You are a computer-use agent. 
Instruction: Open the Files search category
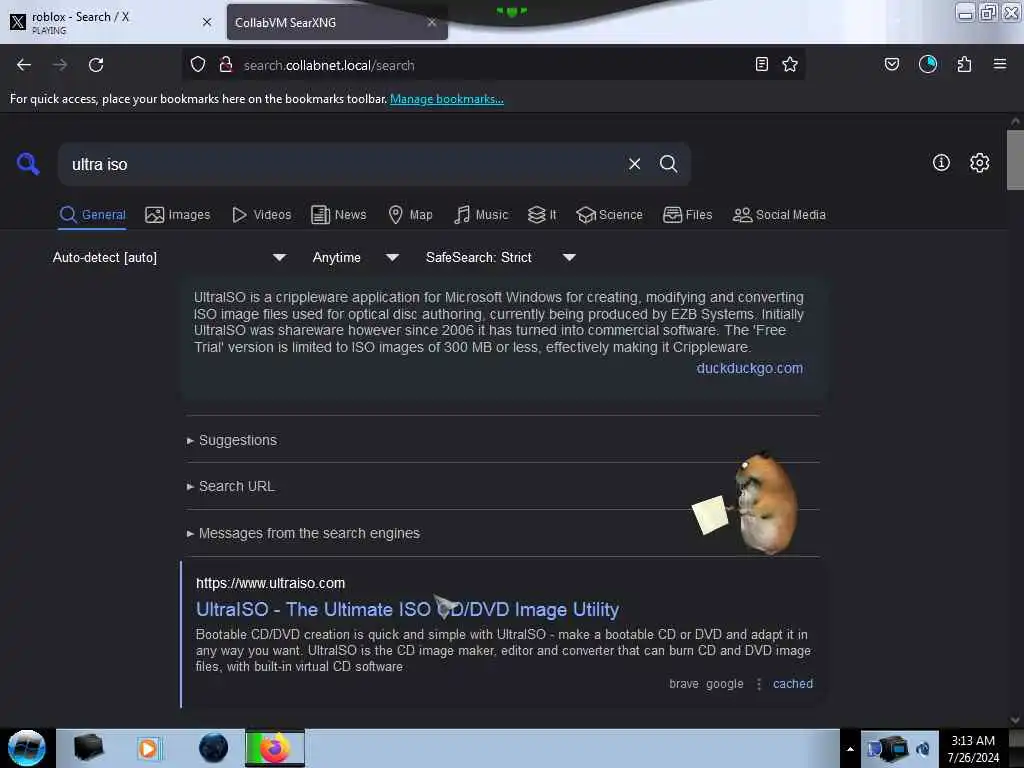click(x=688, y=215)
